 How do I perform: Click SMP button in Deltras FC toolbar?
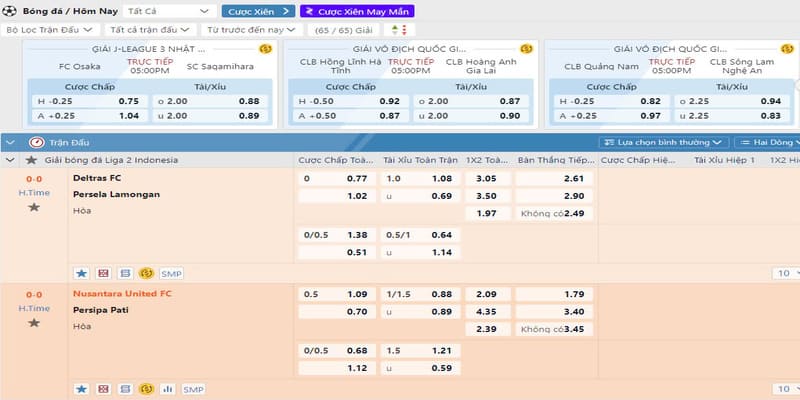click(171, 274)
